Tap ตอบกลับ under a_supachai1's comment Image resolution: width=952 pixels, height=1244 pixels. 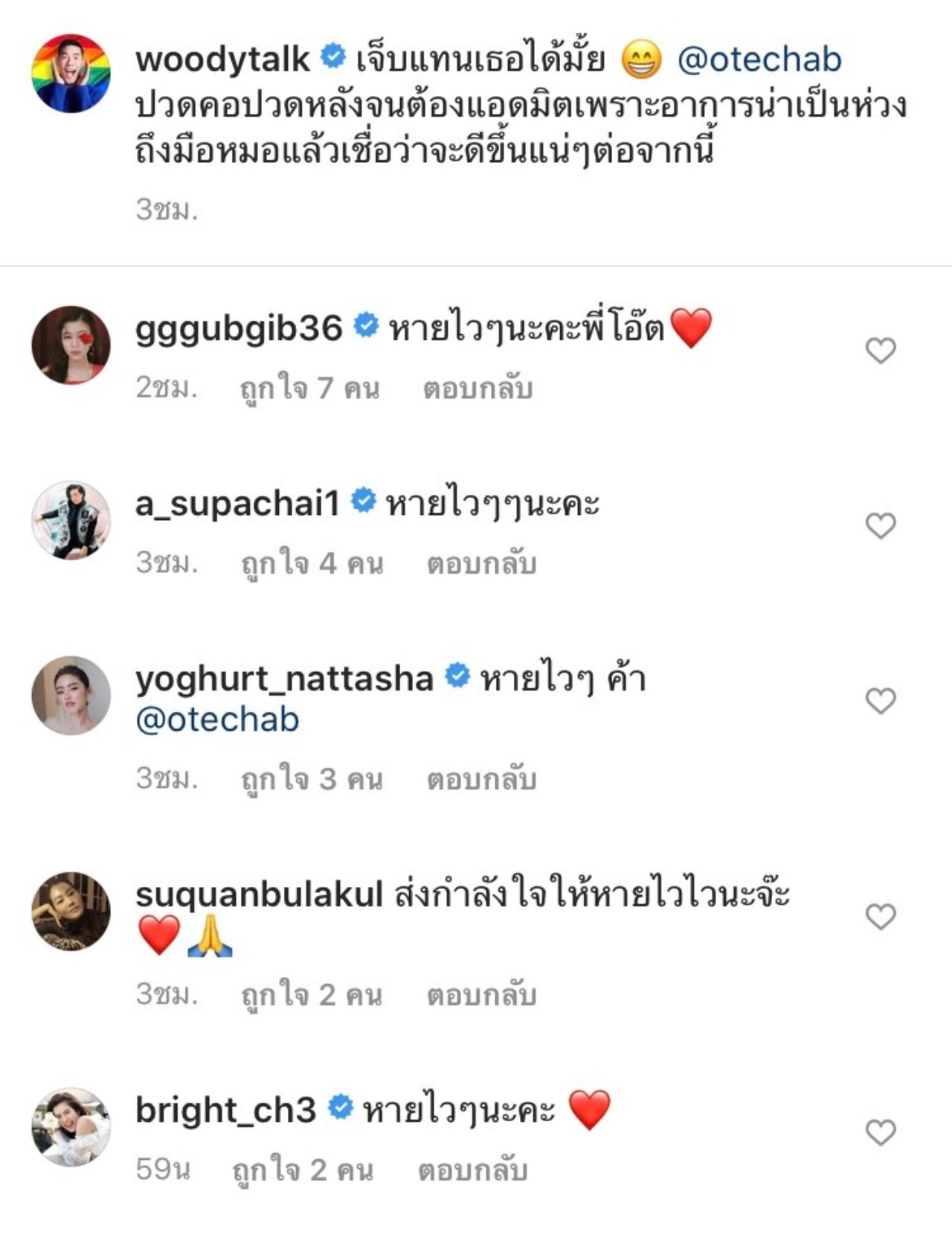click(481, 564)
